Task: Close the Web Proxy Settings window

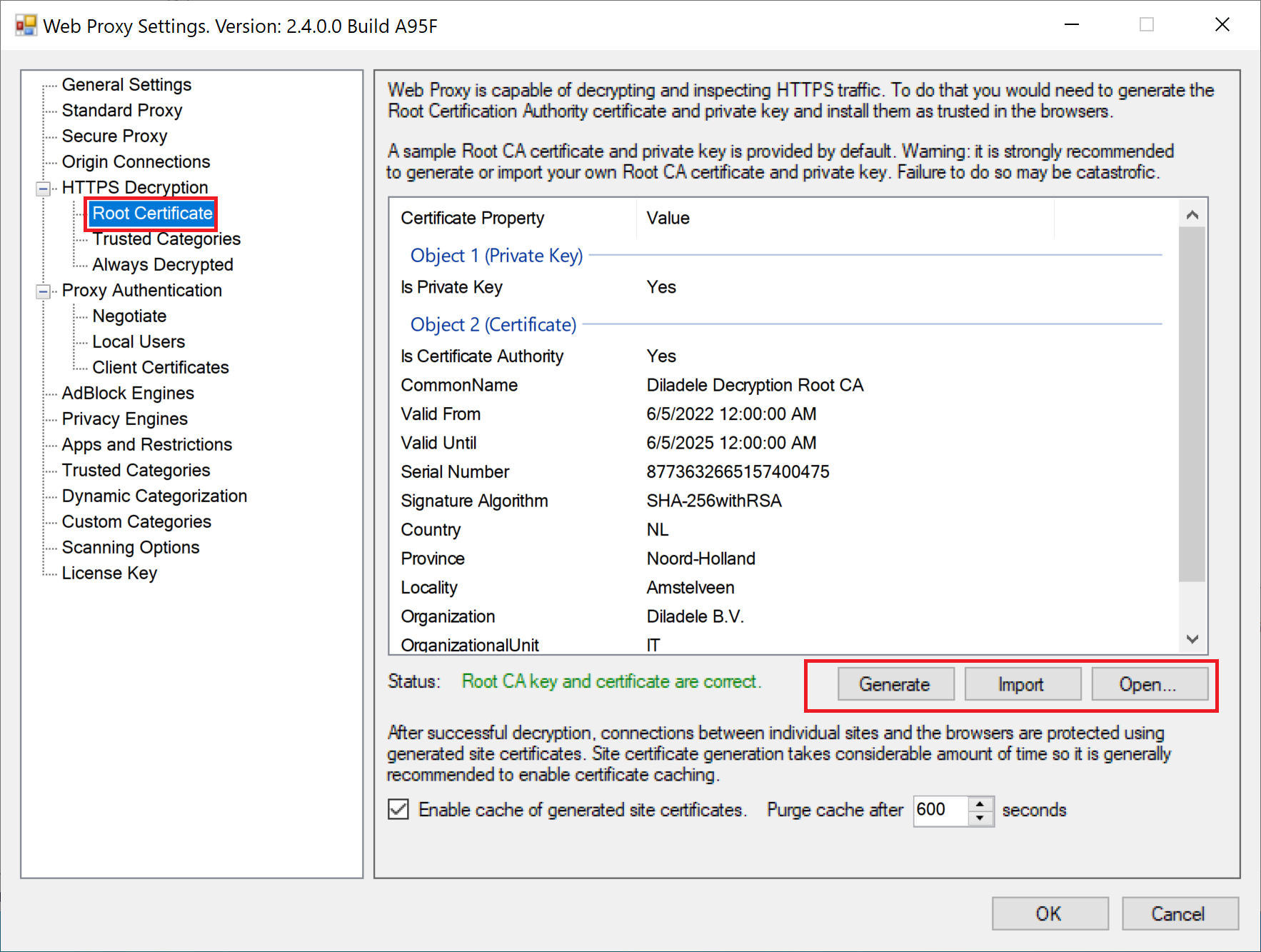Action: pyautogui.click(x=1222, y=25)
